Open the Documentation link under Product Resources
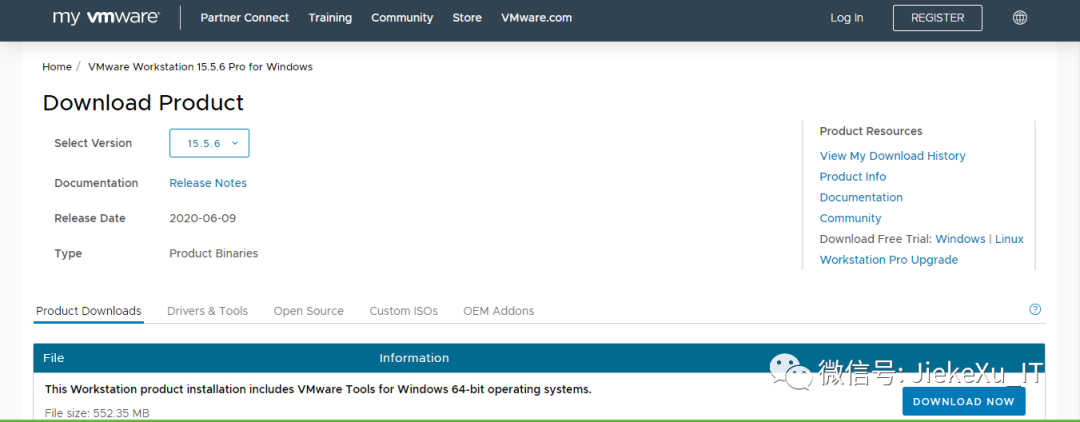This screenshot has width=1080, height=422. (861, 198)
